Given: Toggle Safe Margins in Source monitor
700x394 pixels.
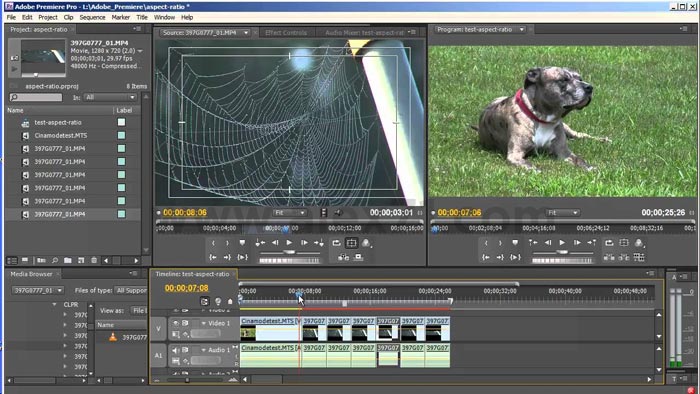Looking at the screenshot, I should coord(351,243).
